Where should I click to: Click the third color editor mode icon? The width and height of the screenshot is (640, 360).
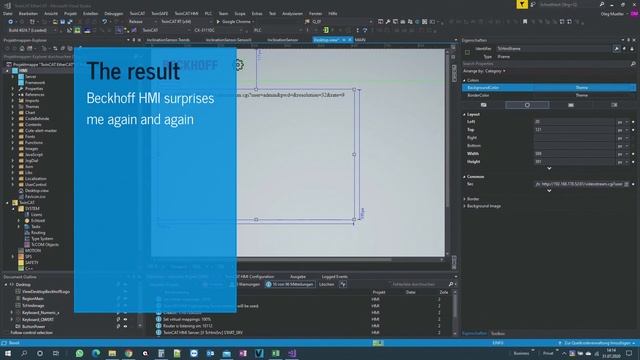click(x=571, y=105)
